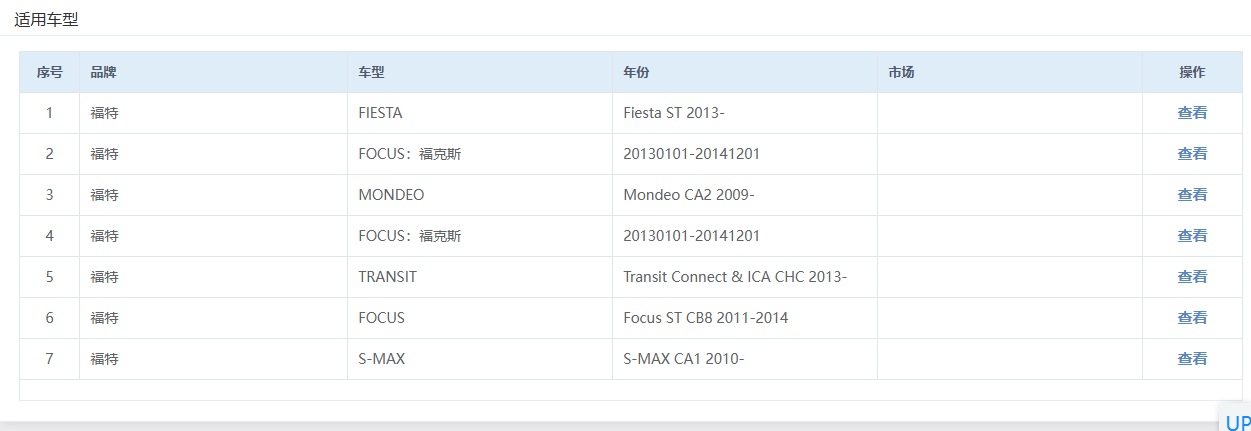Open 查看 for Focus ST CB8 row
The width and height of the screenshot is (1251, 431).
[x=1192, y=318]
